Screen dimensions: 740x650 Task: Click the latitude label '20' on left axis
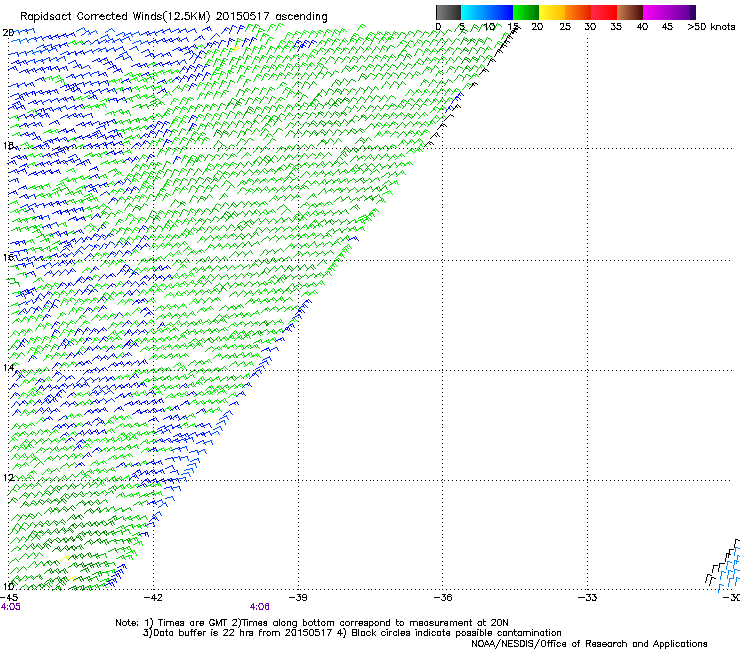[x=8, y=33]
